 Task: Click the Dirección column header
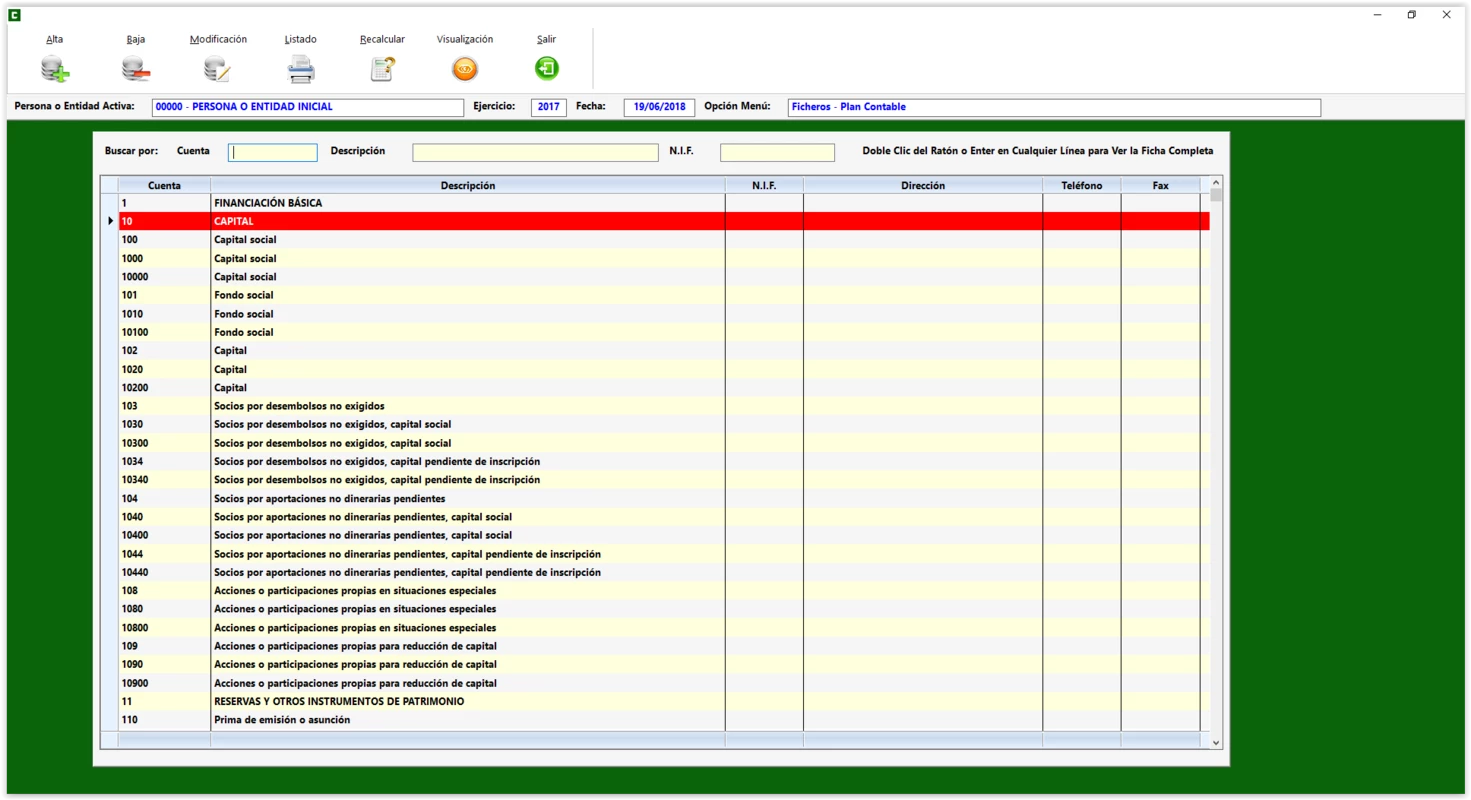pos(923,185)
